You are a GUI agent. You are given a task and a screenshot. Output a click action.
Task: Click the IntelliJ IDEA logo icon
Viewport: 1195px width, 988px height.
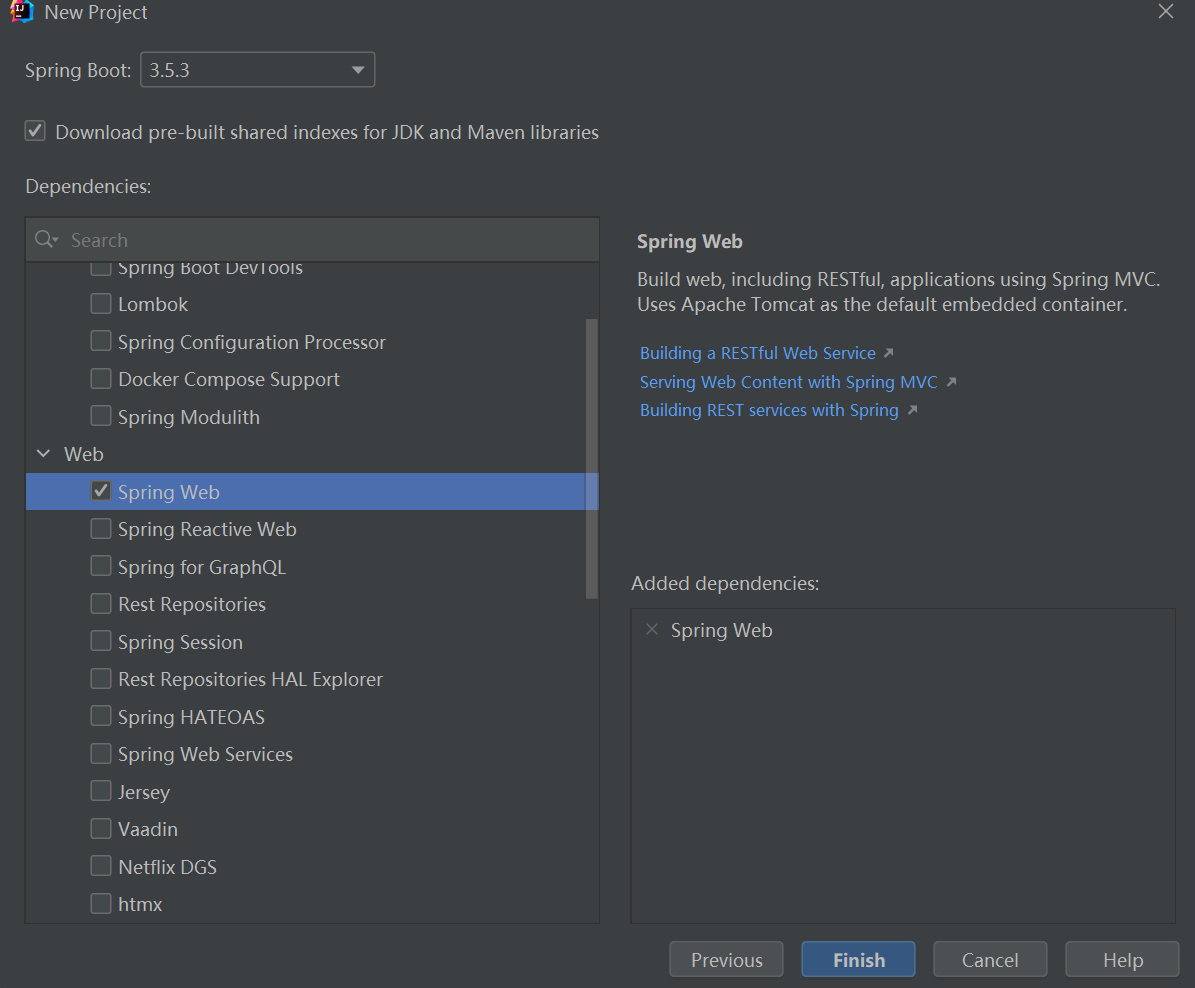[x=22, y=11]
